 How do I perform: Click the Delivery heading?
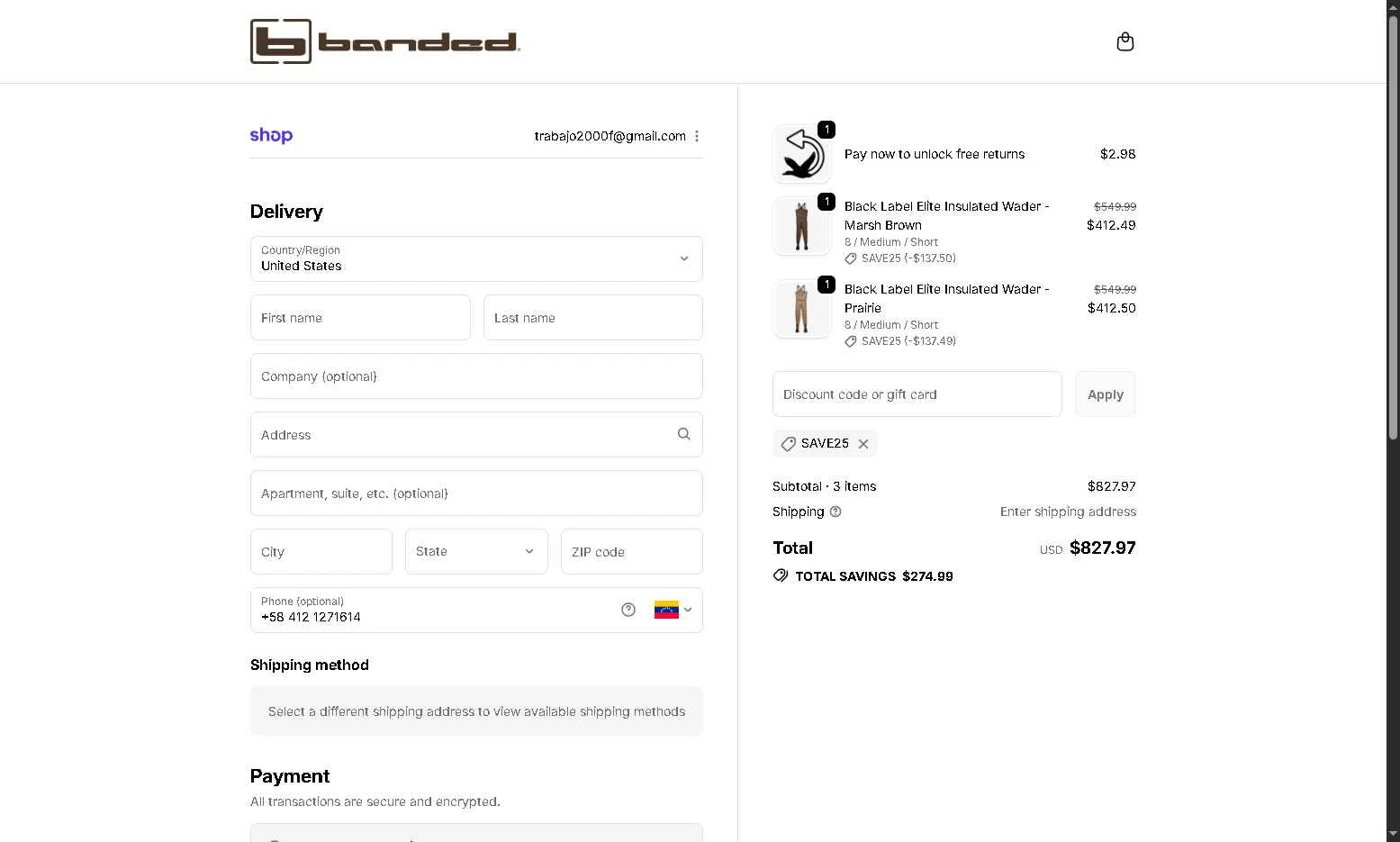(286, 212)
